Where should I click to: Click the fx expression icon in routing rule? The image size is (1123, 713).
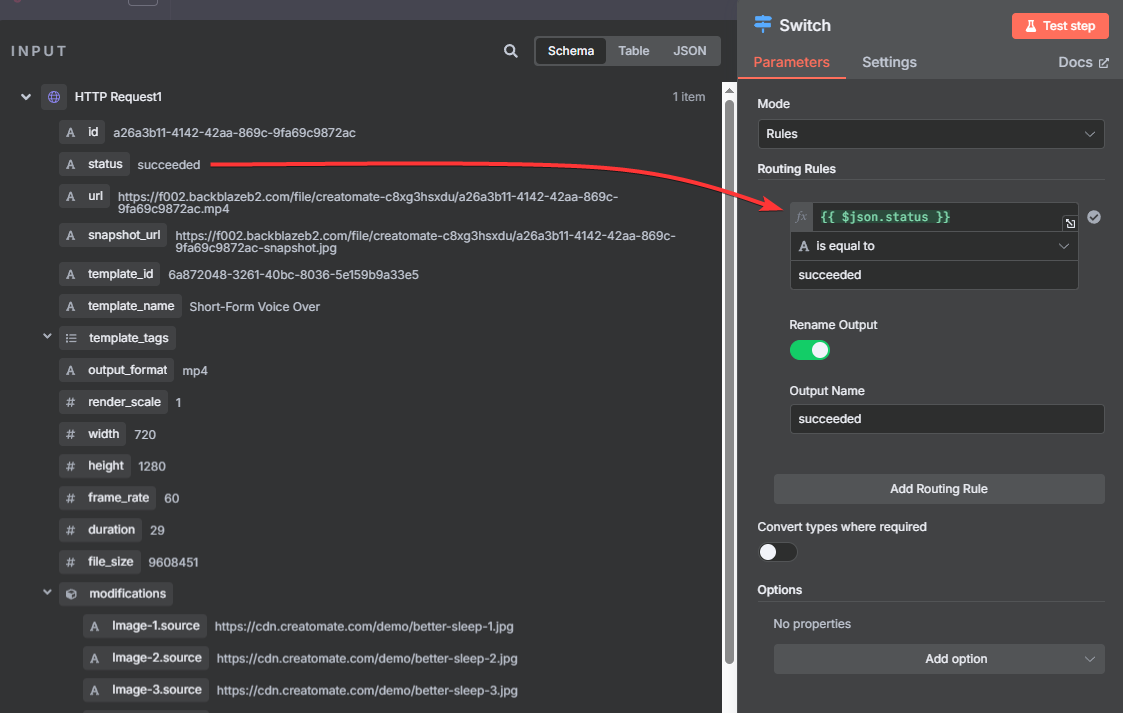pyautogui.click(x=801, y=217)
